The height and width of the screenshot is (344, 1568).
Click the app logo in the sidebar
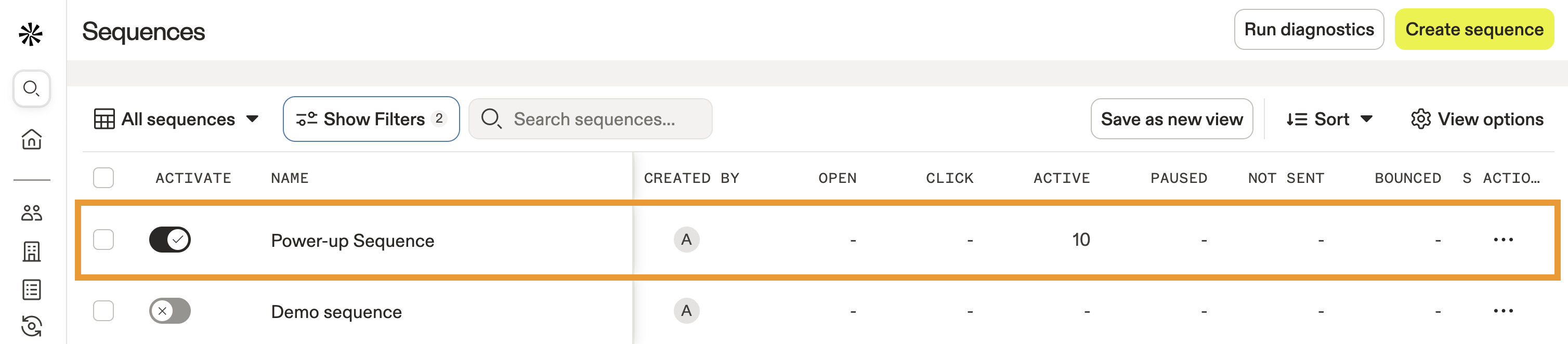32,33
